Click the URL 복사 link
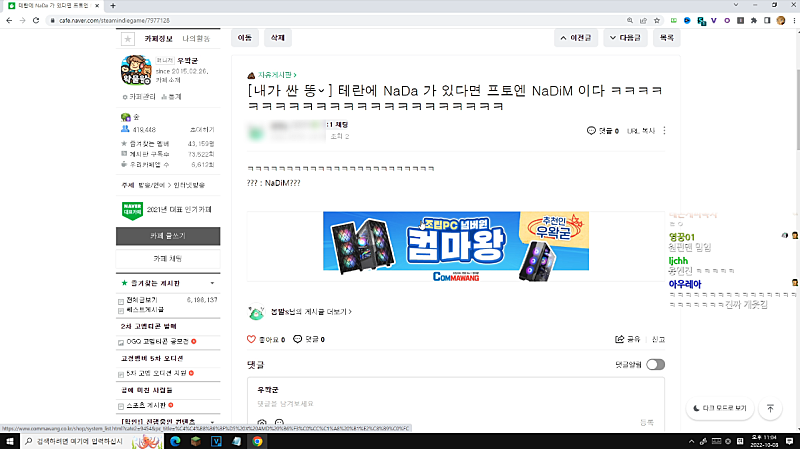This screenshot has width=800, height=449. [641, 131]
